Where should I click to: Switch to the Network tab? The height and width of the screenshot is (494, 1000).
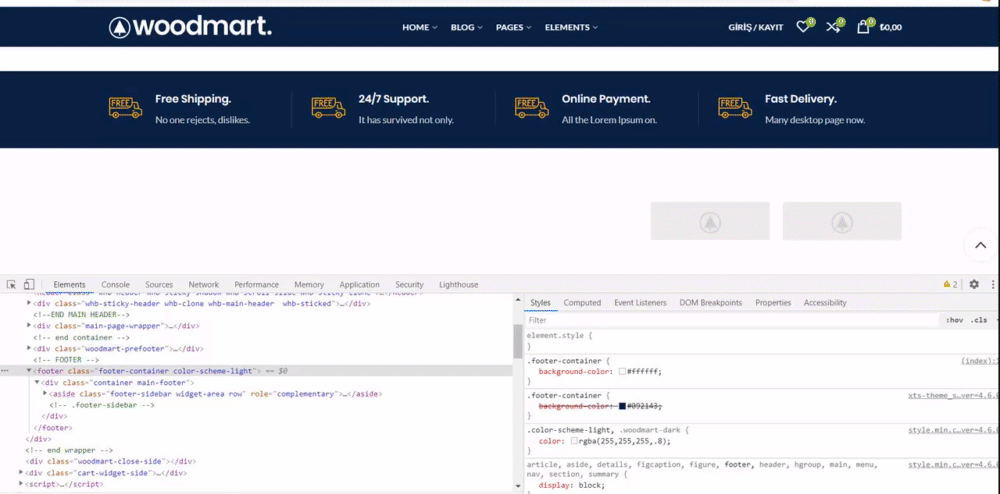point(203,284)
